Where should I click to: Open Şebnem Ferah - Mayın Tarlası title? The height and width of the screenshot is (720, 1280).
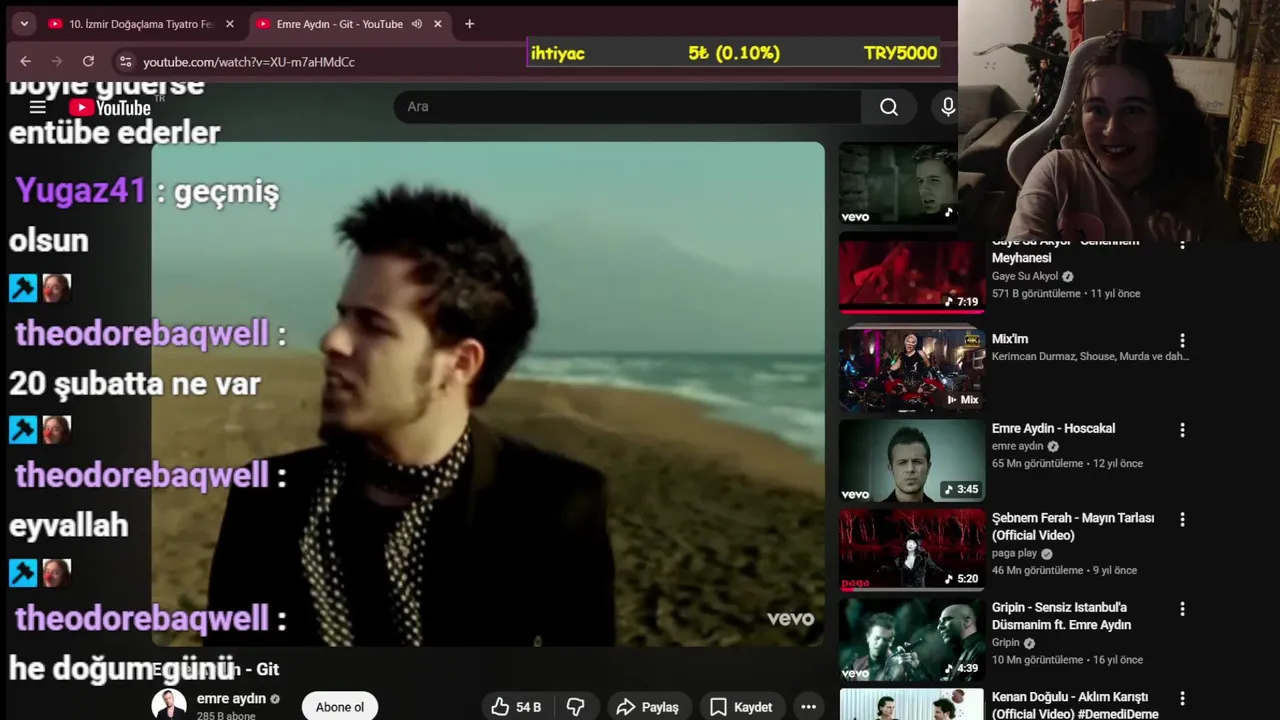[1073, 527]
